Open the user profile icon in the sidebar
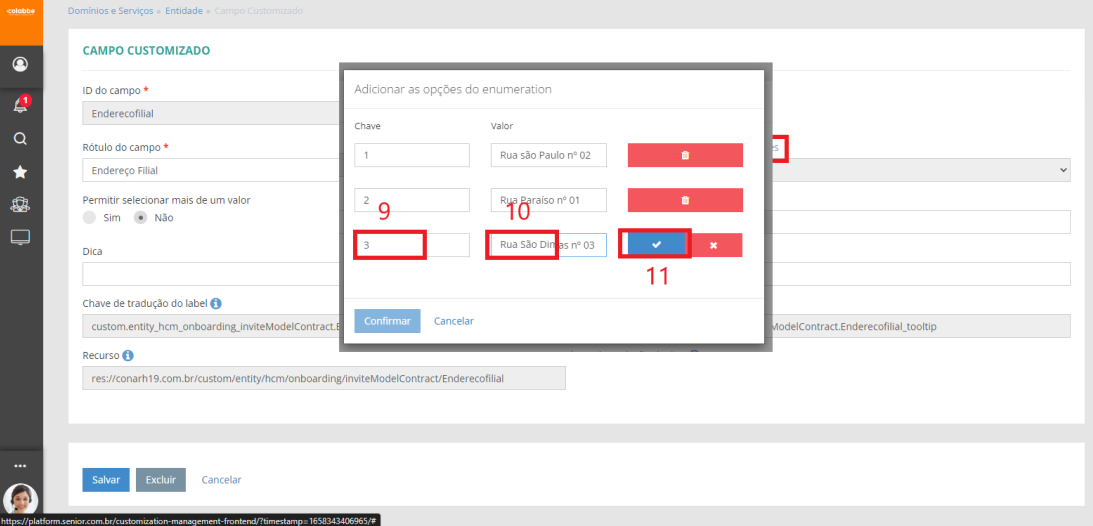This screenshot has height=526, width=1093. click(x=20, y=64)
